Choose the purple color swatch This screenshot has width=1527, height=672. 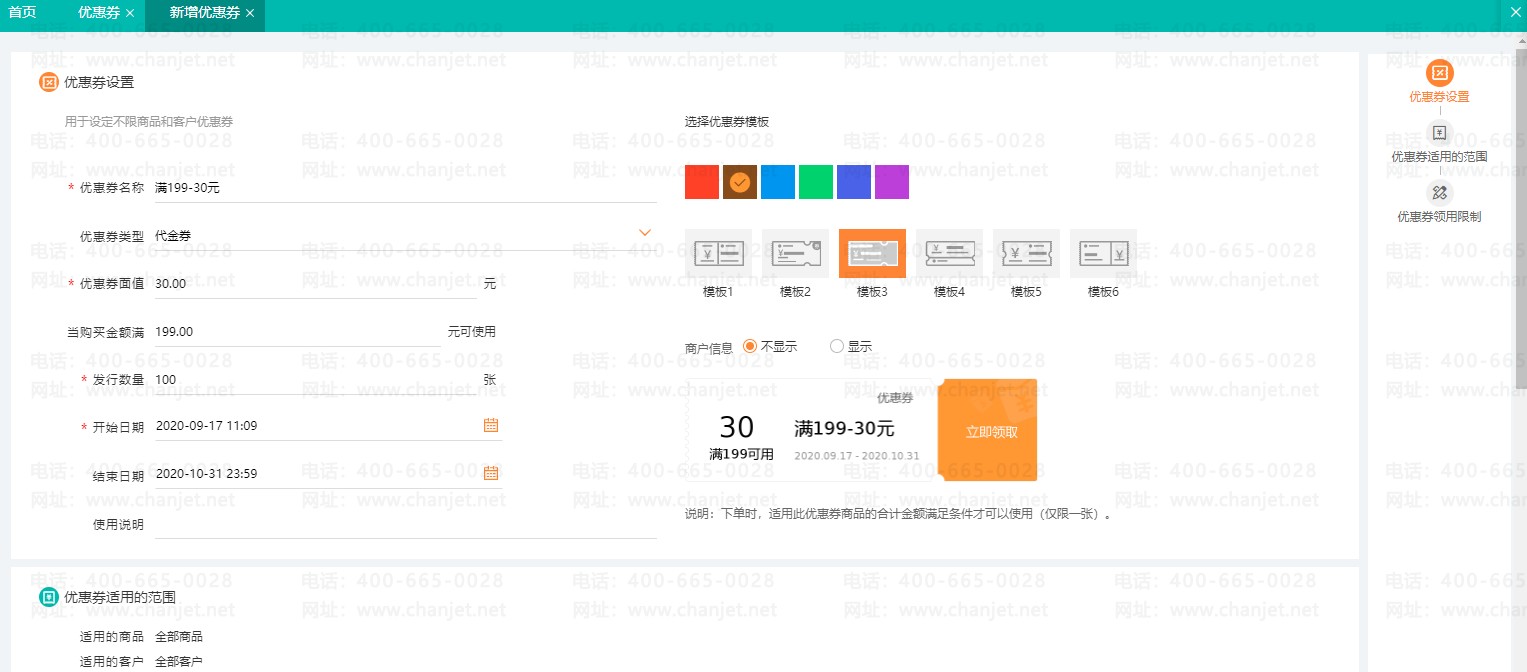click(892, 182)
